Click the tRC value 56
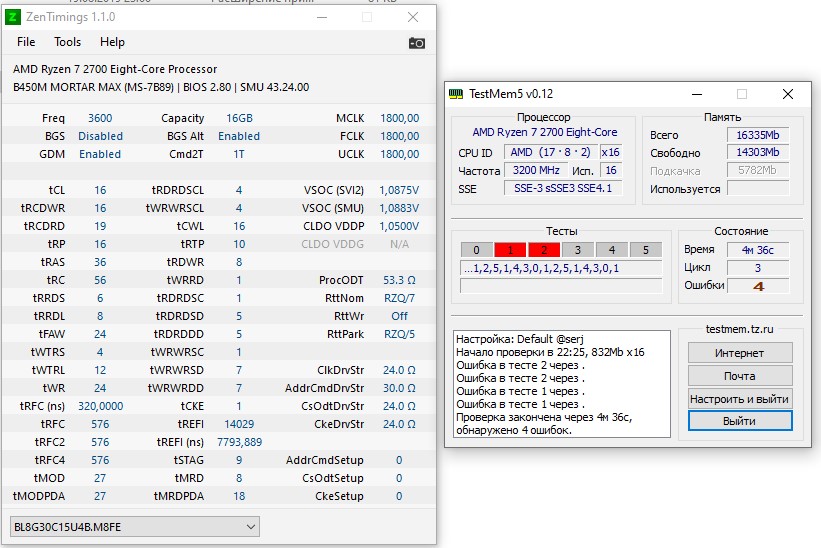 pyautogui.click(x=100, y=280)
